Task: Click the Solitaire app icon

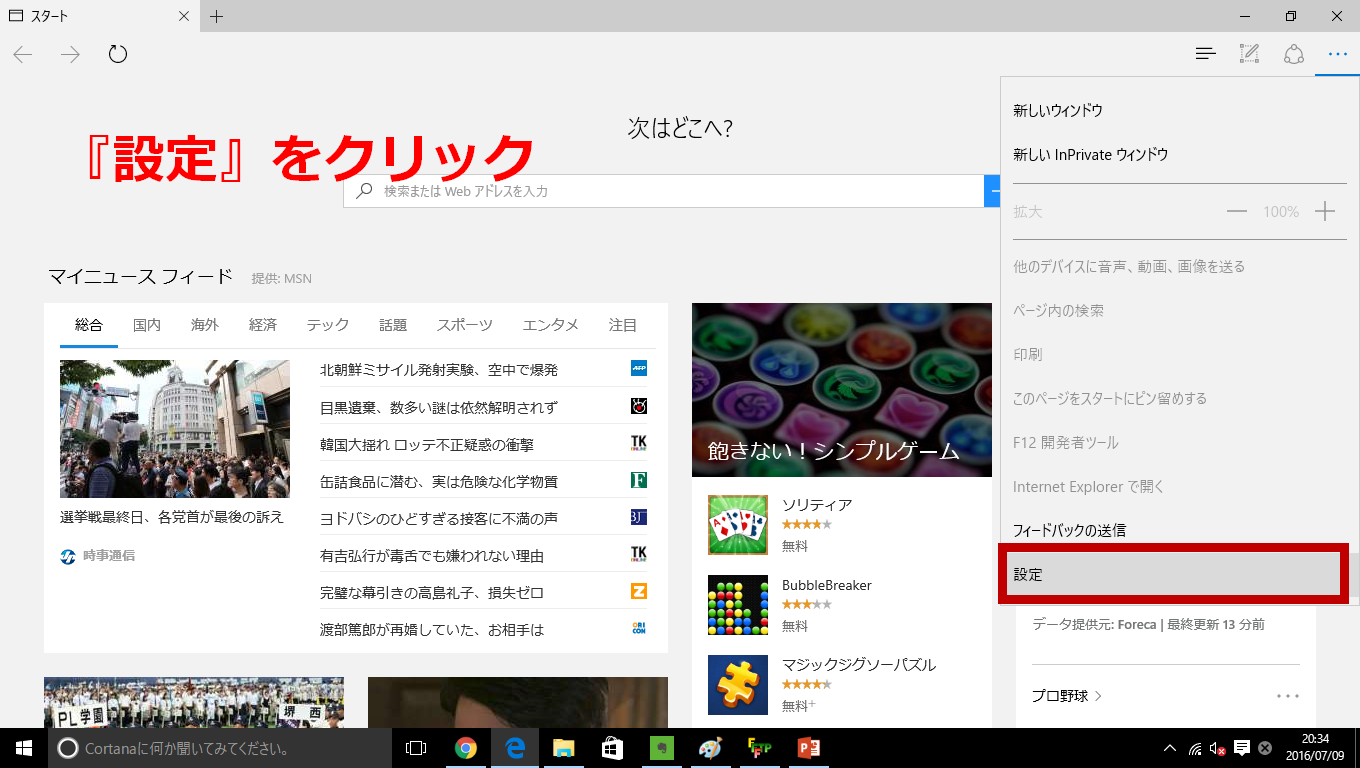Action: (738, 525)
